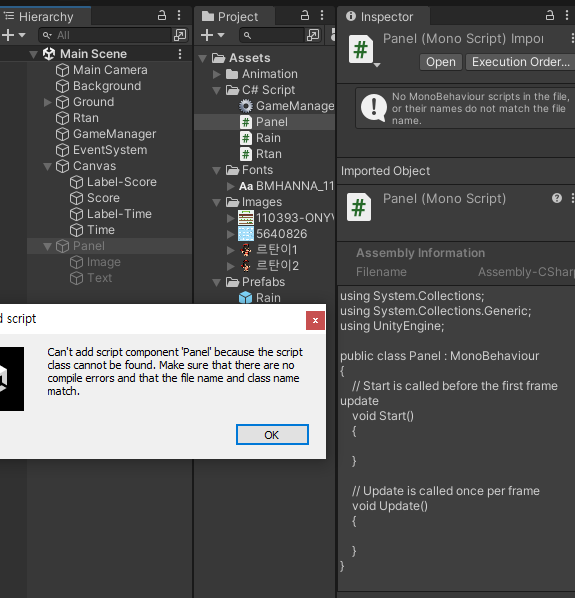Click the Execution Order button
Image resolution: width=575 pixels, height=598 pixels.
tap(520, 62)
